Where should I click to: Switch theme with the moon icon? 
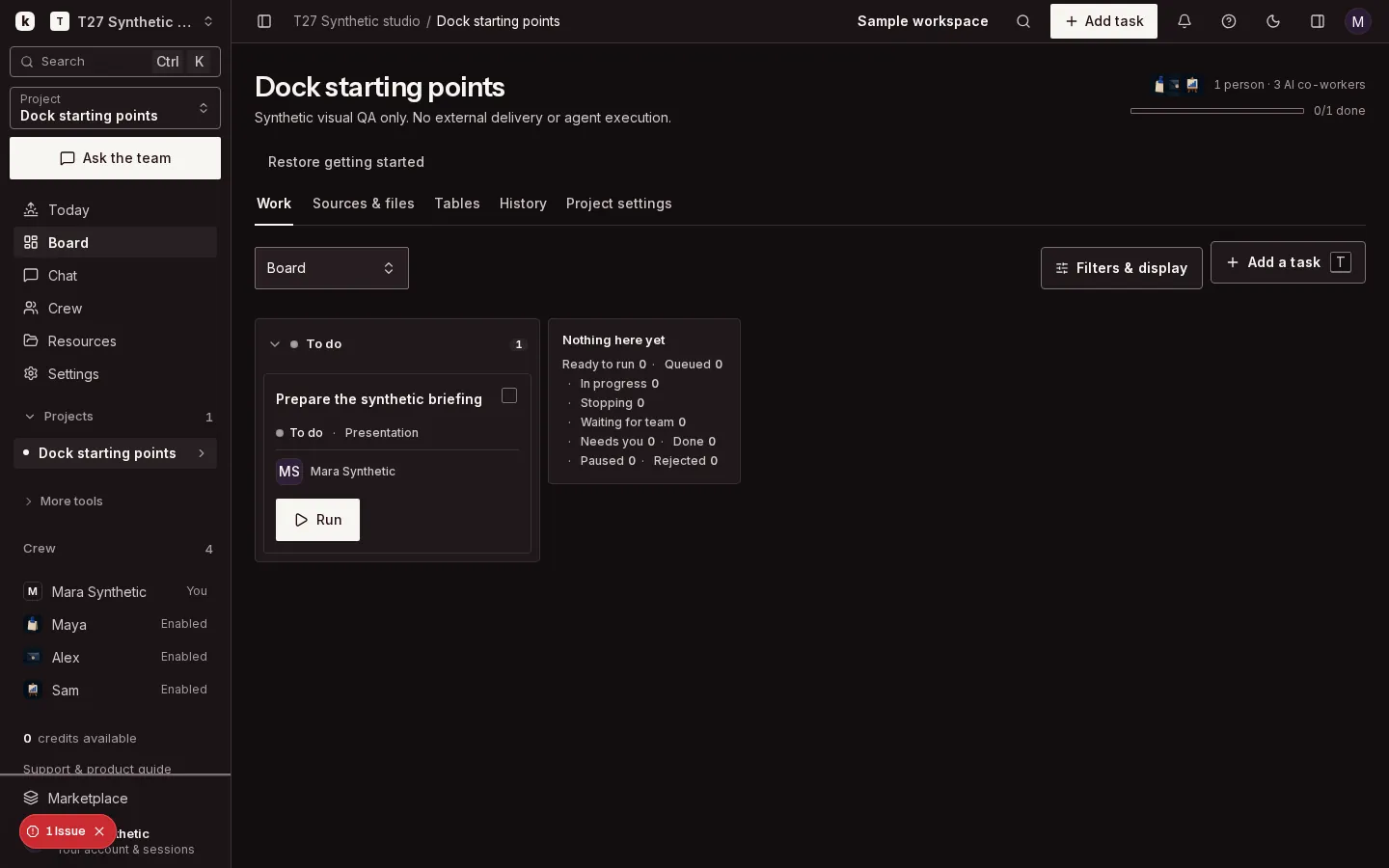pyautogui.click(x=1273, y=21)
